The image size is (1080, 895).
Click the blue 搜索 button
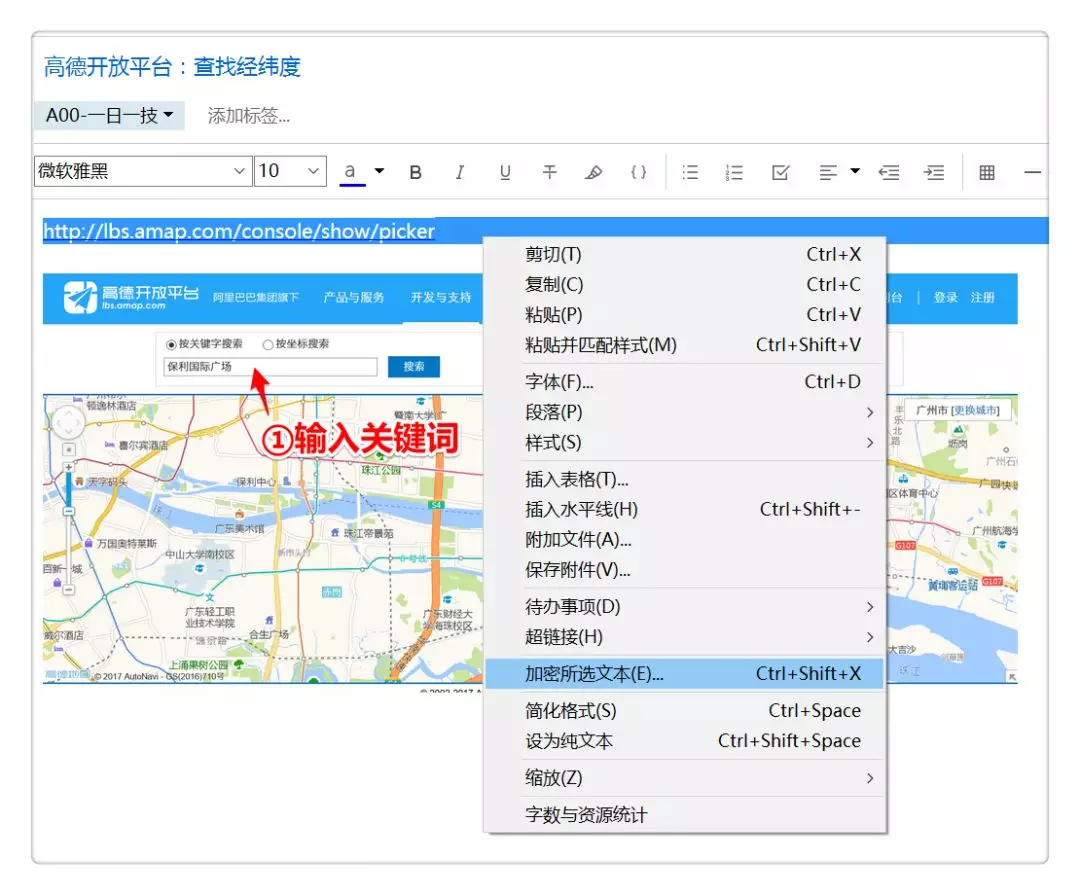(414, 367)
